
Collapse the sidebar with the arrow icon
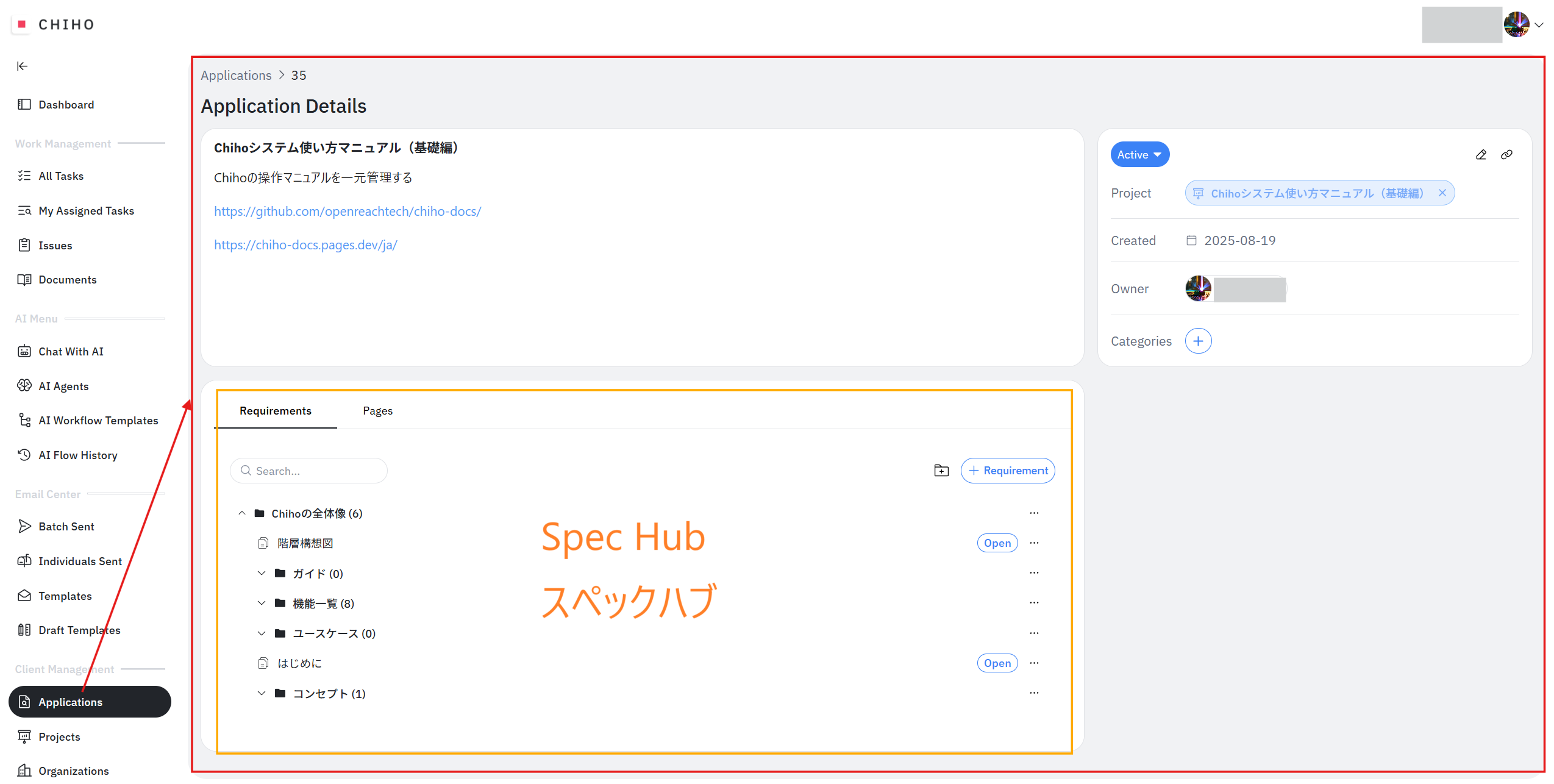23,66
